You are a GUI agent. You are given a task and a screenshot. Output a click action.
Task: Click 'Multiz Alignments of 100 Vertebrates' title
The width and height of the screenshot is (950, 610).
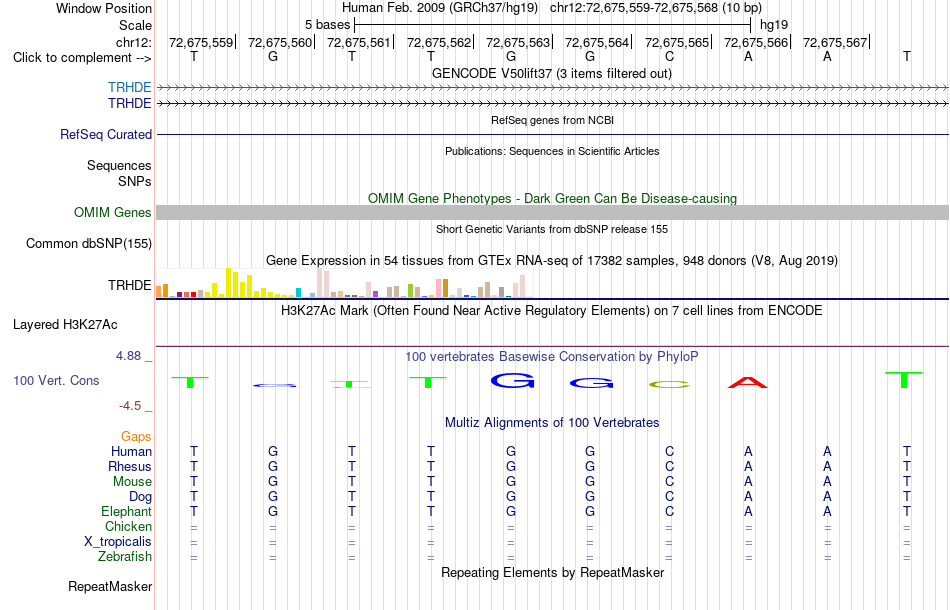552,423
